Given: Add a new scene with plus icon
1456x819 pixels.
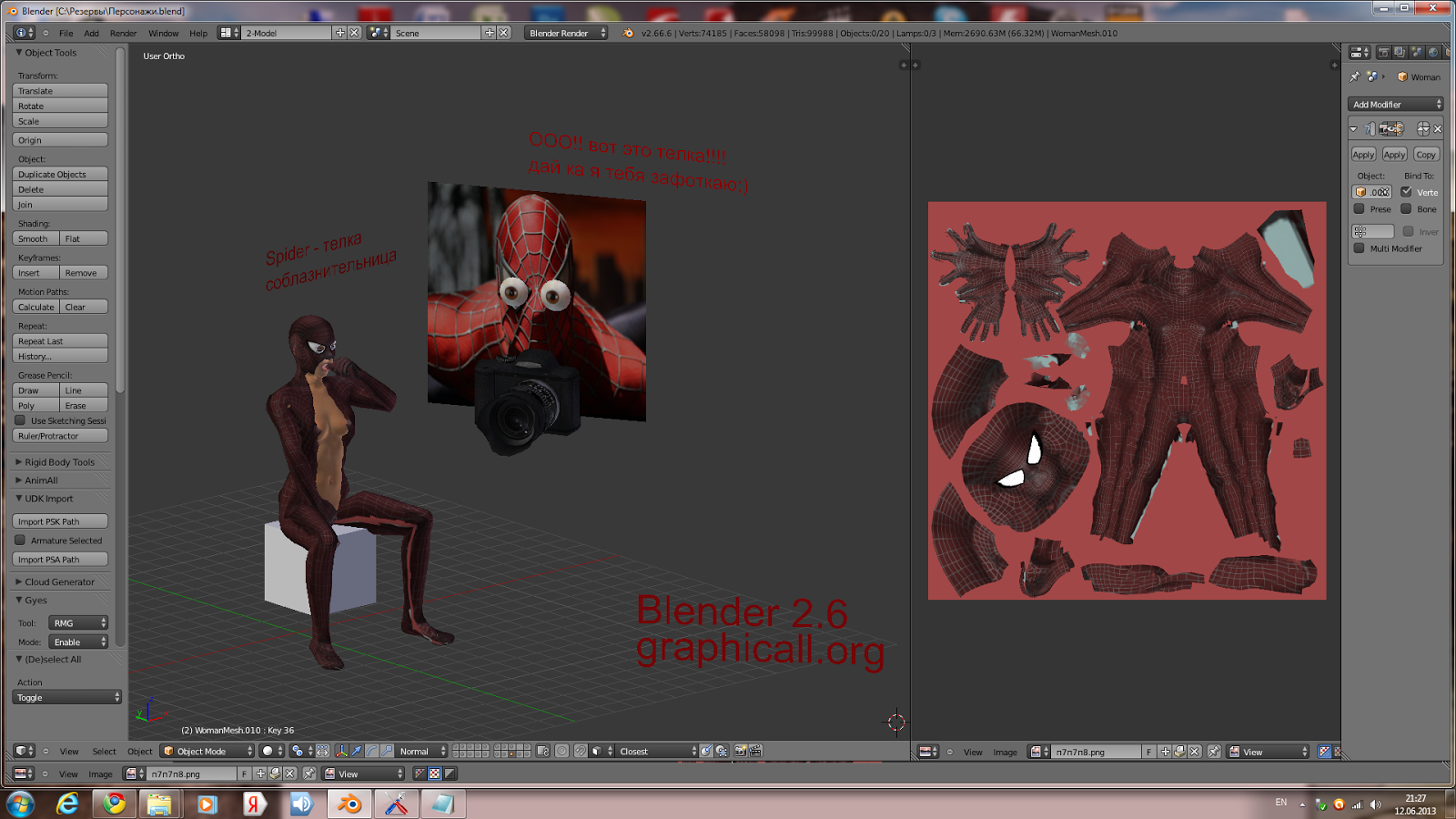Looking at the screenshot, I should click(x=490, y=33).
